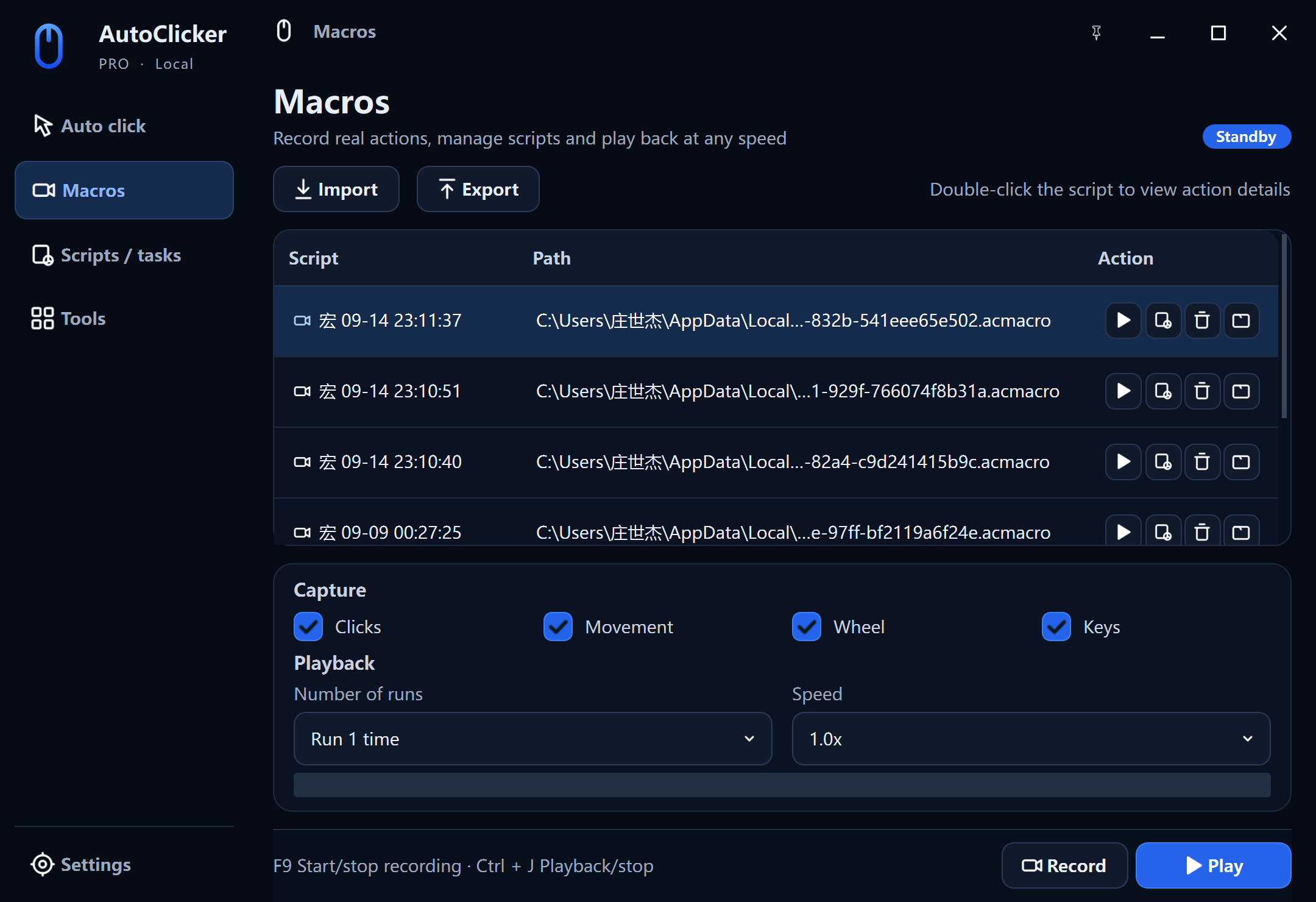Image resolution: width=1316 pixels, height=902 pixels.
Task: Click path ending 929f-766074f8b31a.acmacro
Action: click(x=798, y=391)
